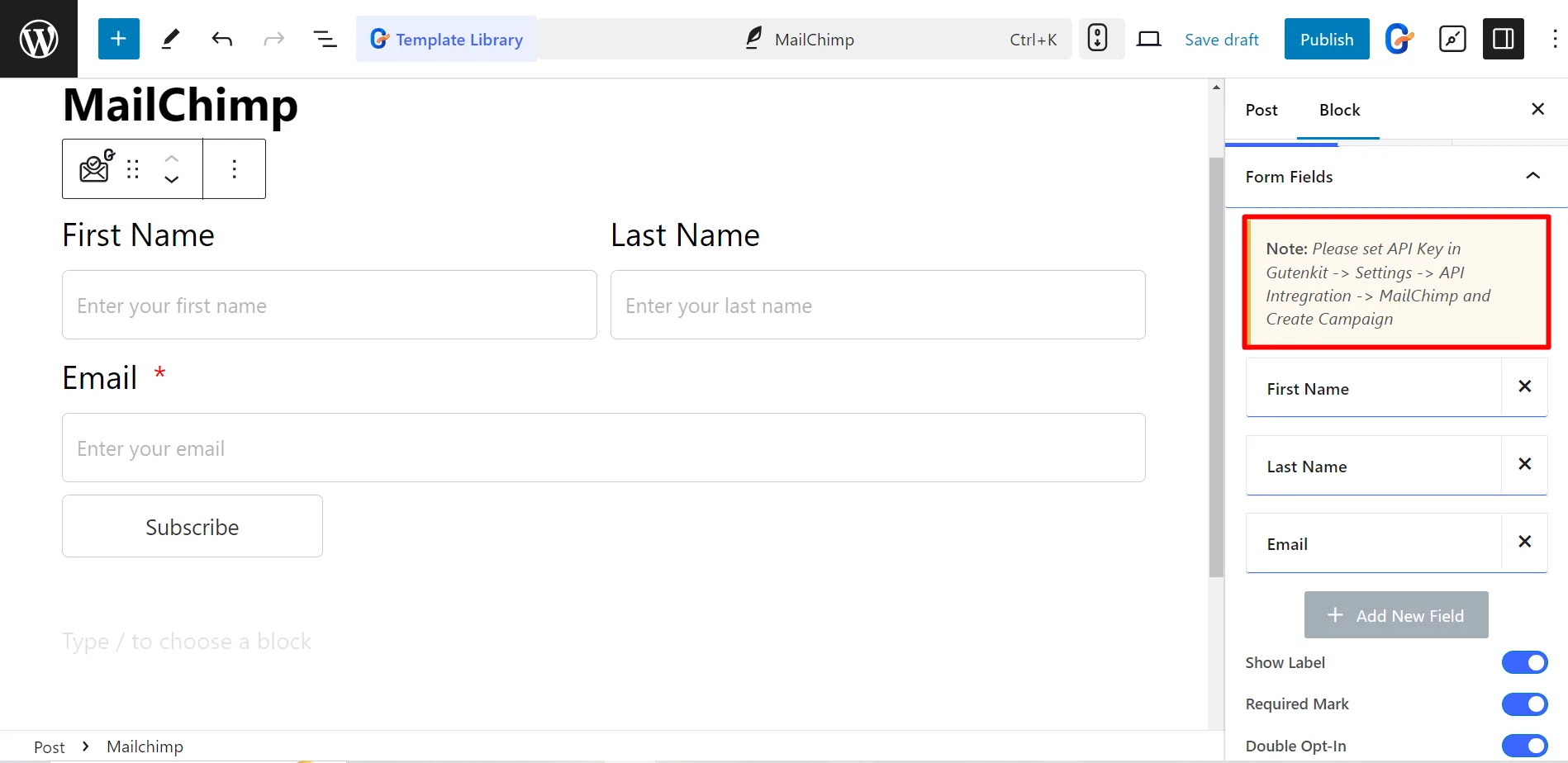Redo the last undone change

pos(273,39)
